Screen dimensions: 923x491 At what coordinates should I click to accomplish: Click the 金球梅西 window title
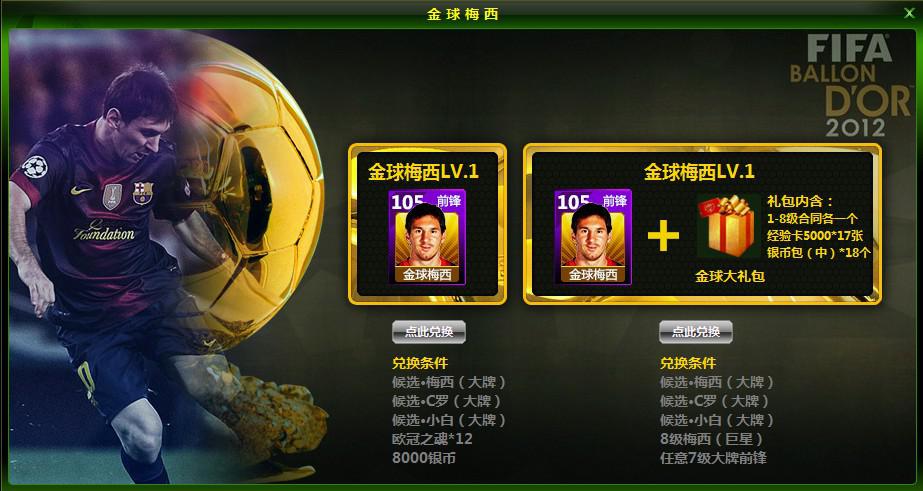(x=463, y=14)
